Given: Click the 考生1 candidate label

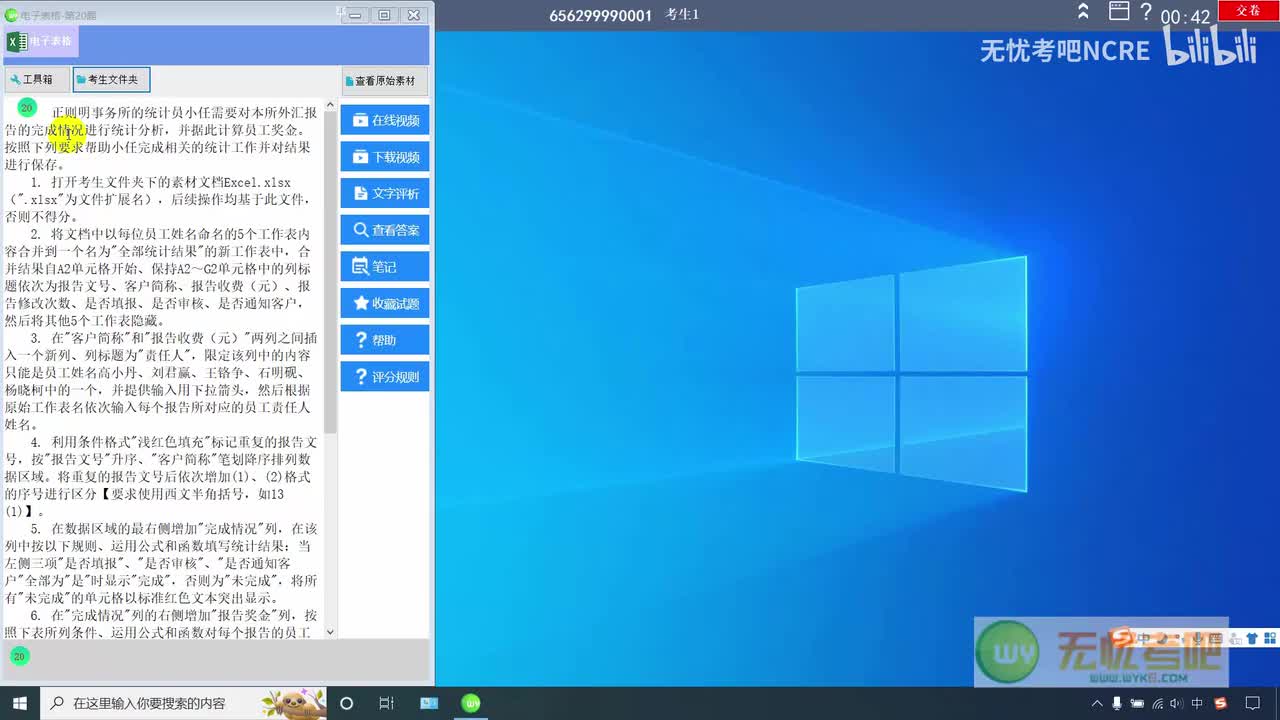Looking at the screenshot, I should tap(682, 15).
